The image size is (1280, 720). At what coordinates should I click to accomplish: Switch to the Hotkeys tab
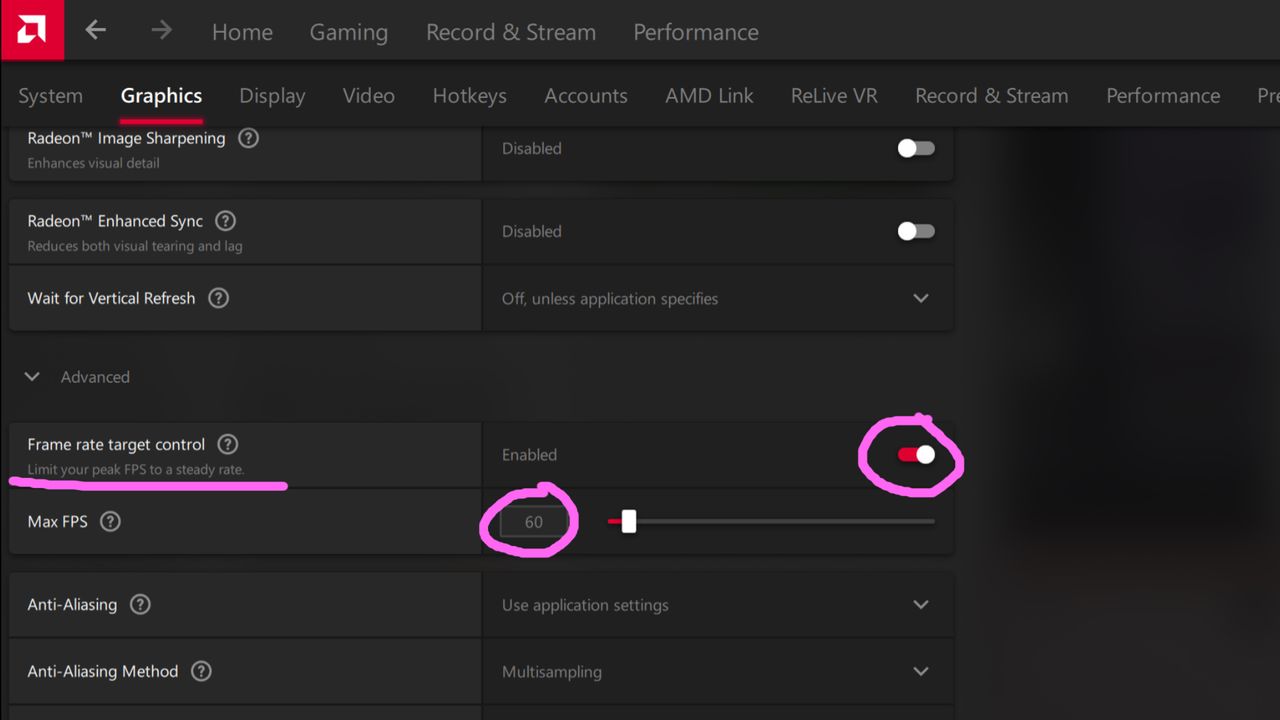point(469,96)
